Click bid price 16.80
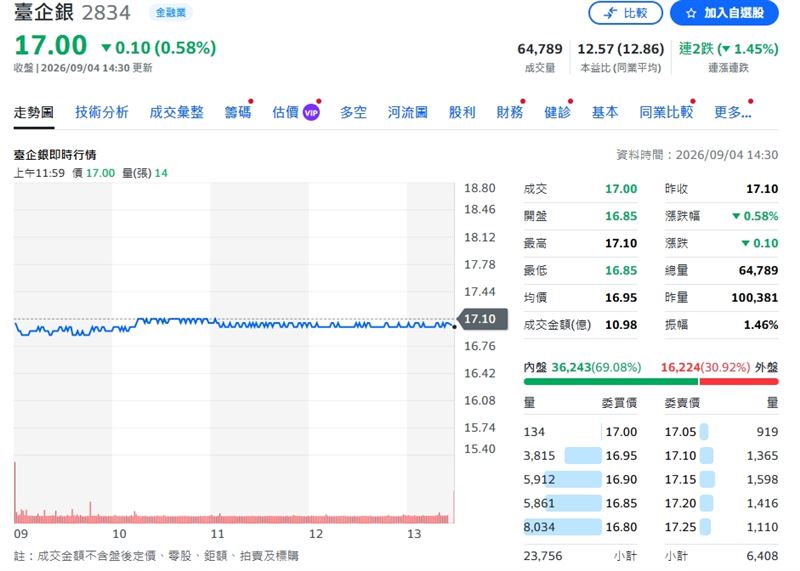 click(621, 527)
